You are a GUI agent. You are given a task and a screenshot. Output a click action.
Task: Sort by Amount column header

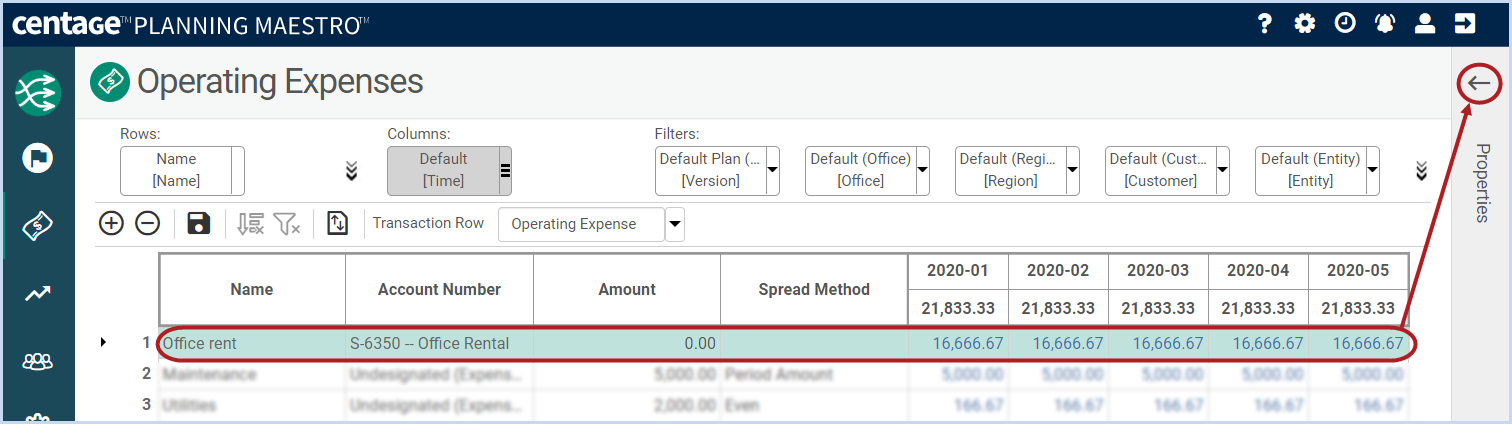coord(627,289)
